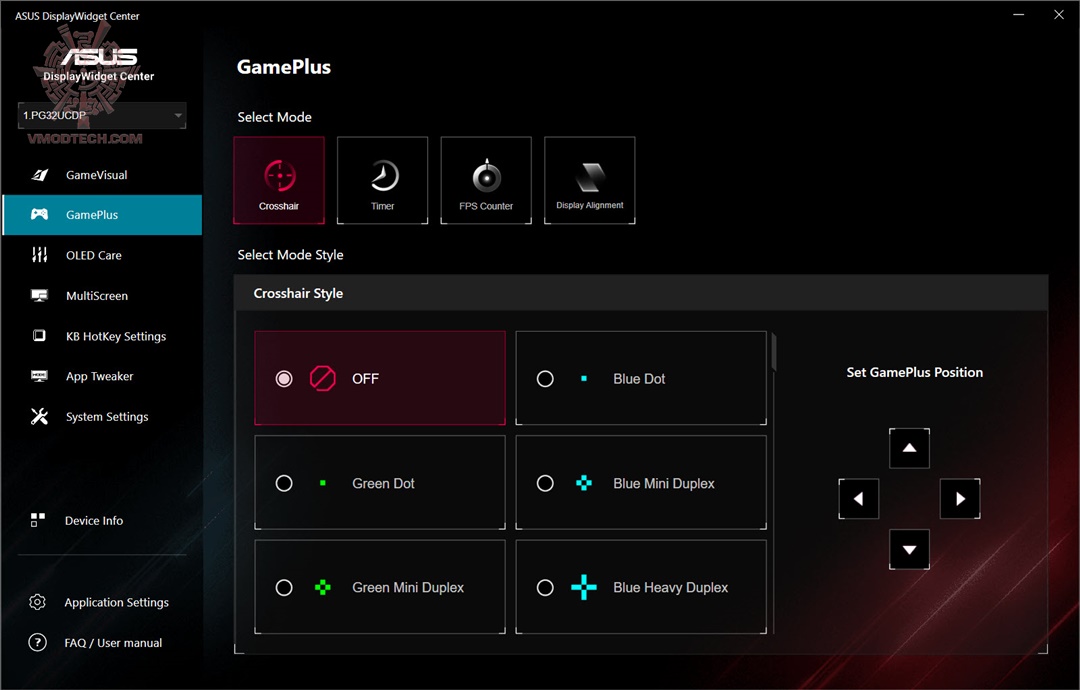
Task: Select the Blue Dot radio button
Action: pyautogui.click(x=545, y=379)
